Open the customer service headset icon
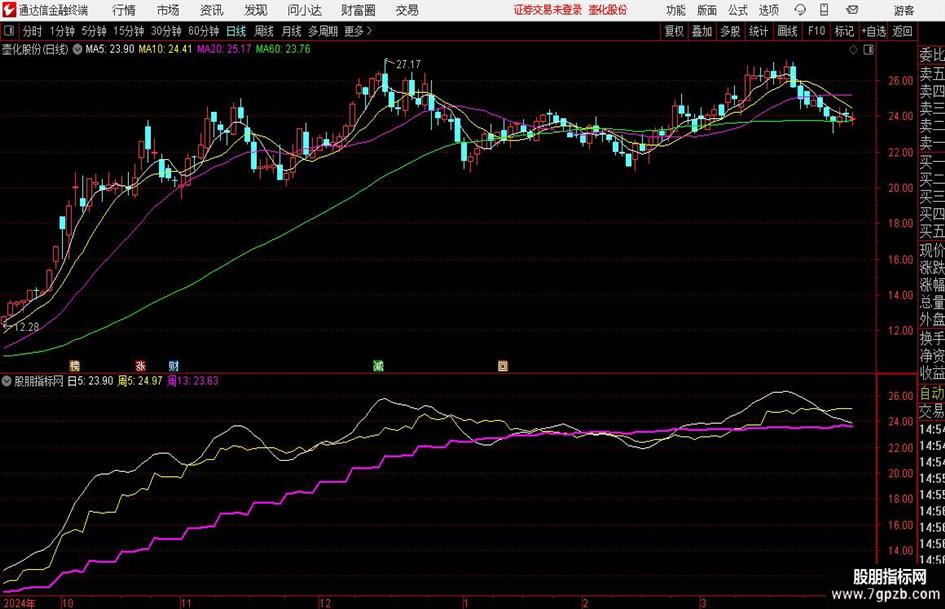 pos(800,10)
